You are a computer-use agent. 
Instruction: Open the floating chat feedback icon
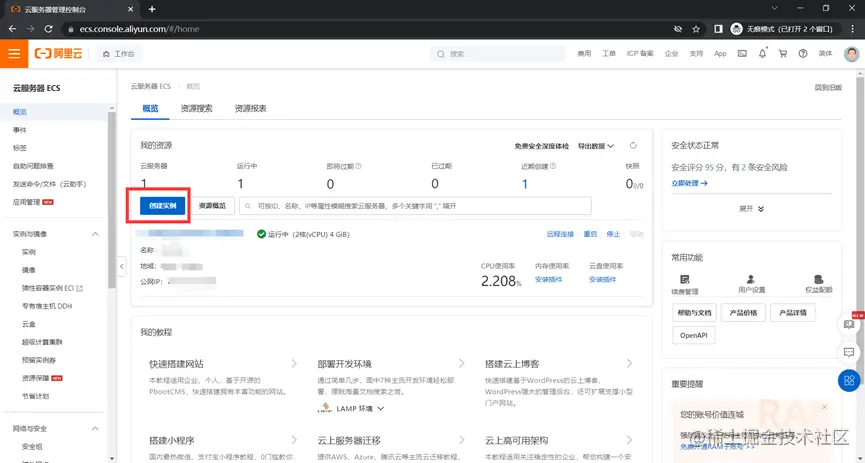coord(849,352)
